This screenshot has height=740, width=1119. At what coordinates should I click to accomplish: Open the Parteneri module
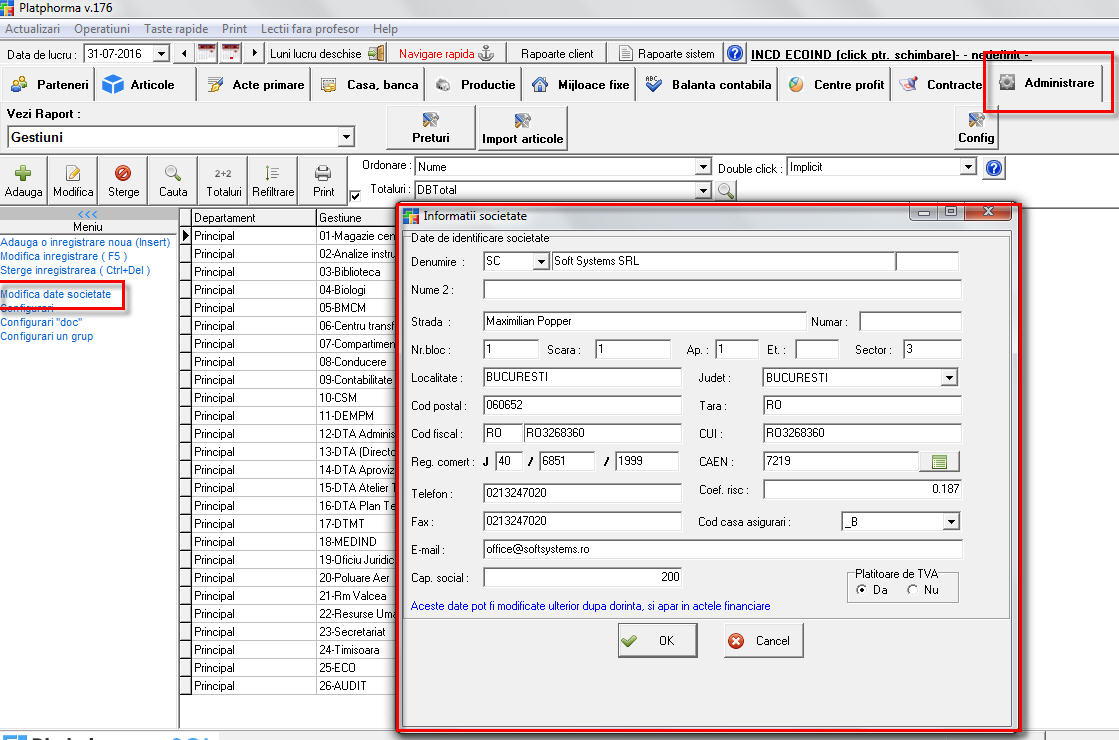49,84
